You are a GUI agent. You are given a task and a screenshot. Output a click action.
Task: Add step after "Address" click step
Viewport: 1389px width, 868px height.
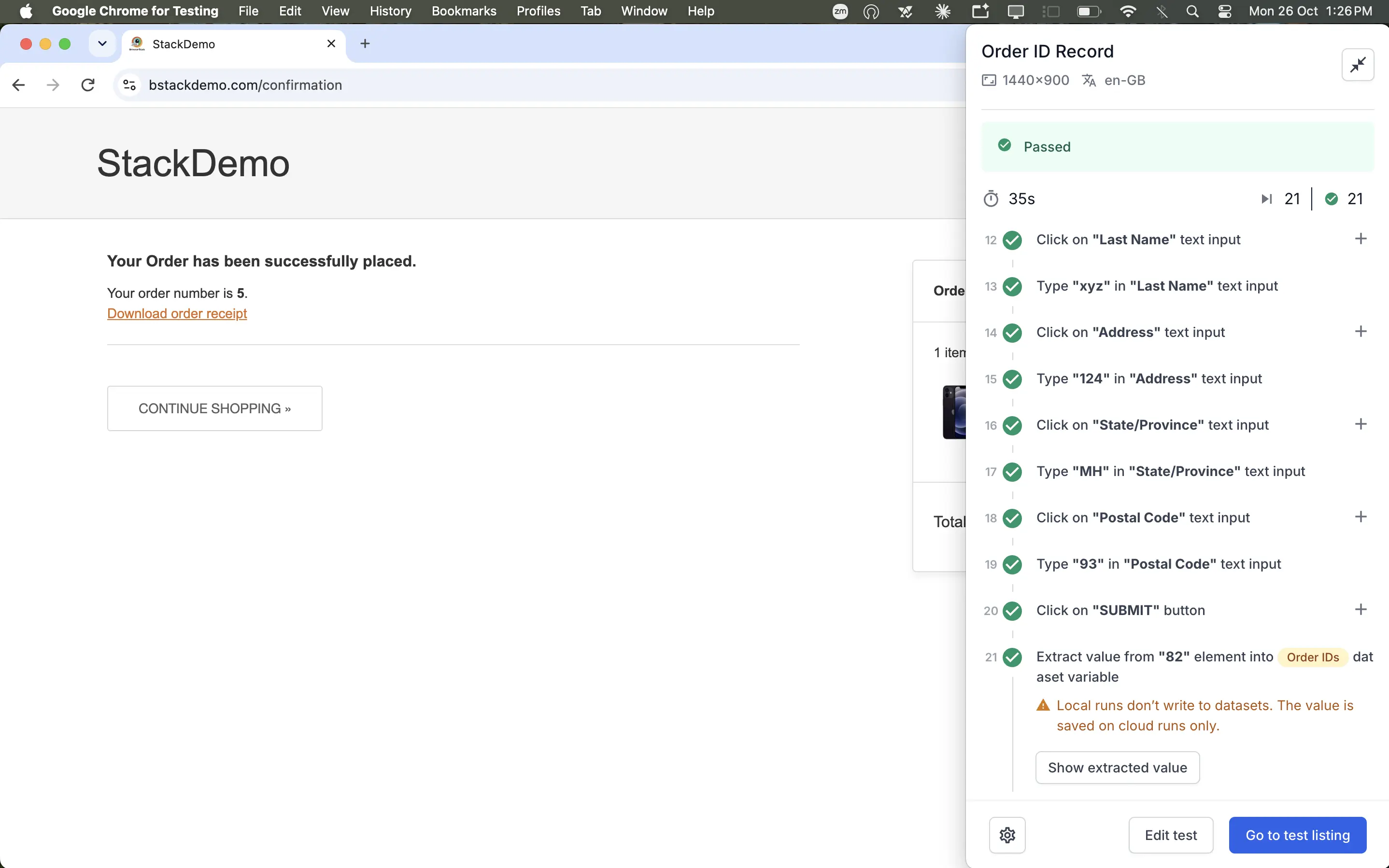click(1361, 331)
